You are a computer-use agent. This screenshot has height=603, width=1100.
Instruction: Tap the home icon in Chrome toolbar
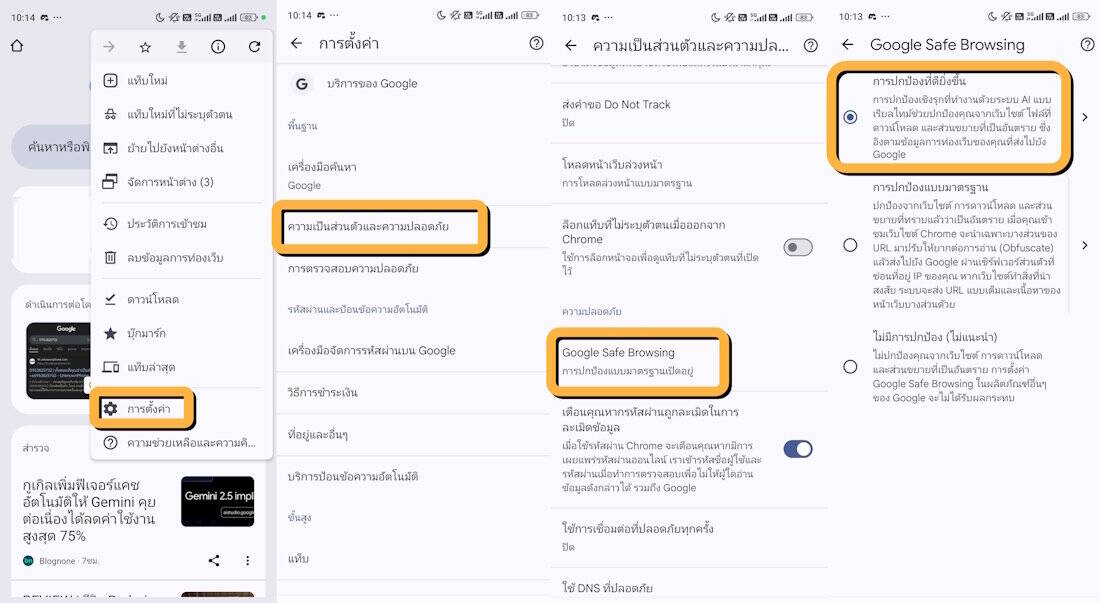pos(18,46)
